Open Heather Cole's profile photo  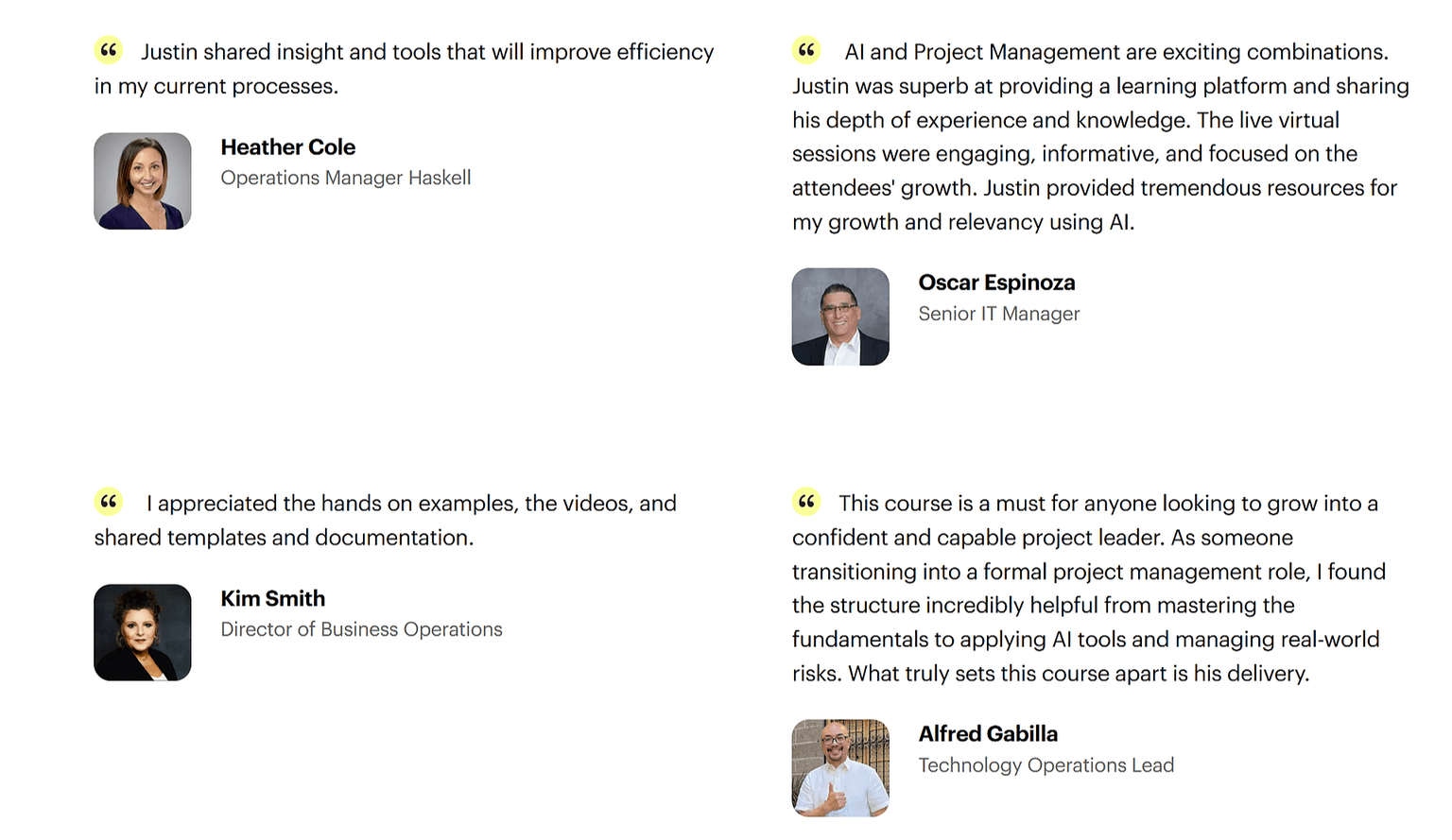143,181
